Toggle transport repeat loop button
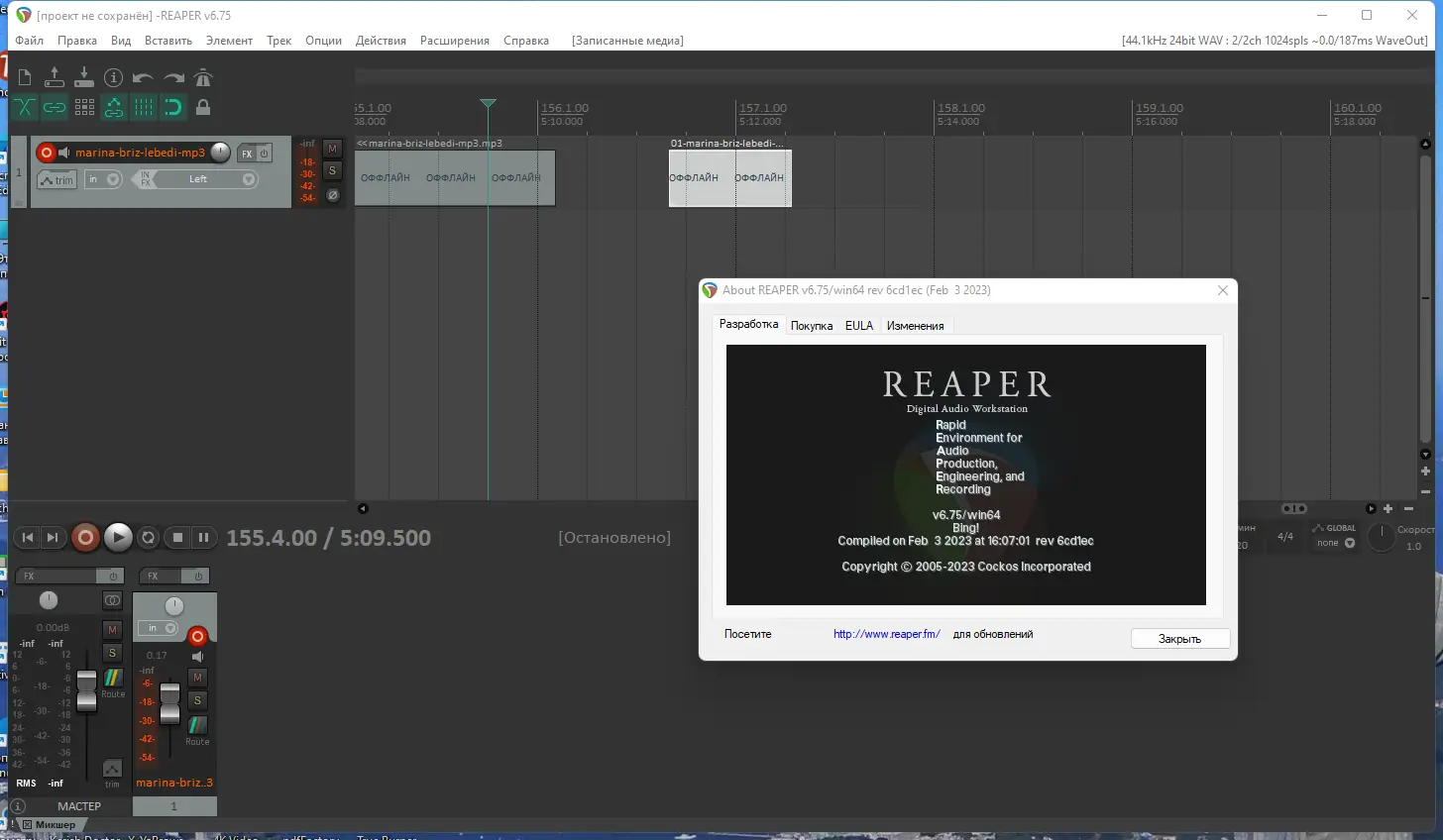This screenshot has width=1443, height=840. (148, 537)
